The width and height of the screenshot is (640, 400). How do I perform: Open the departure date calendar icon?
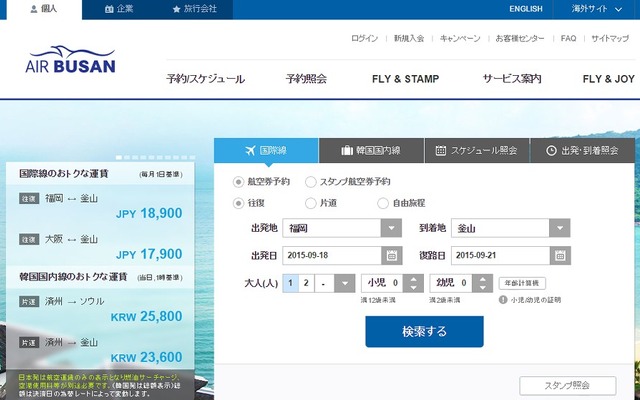[392, 256]
